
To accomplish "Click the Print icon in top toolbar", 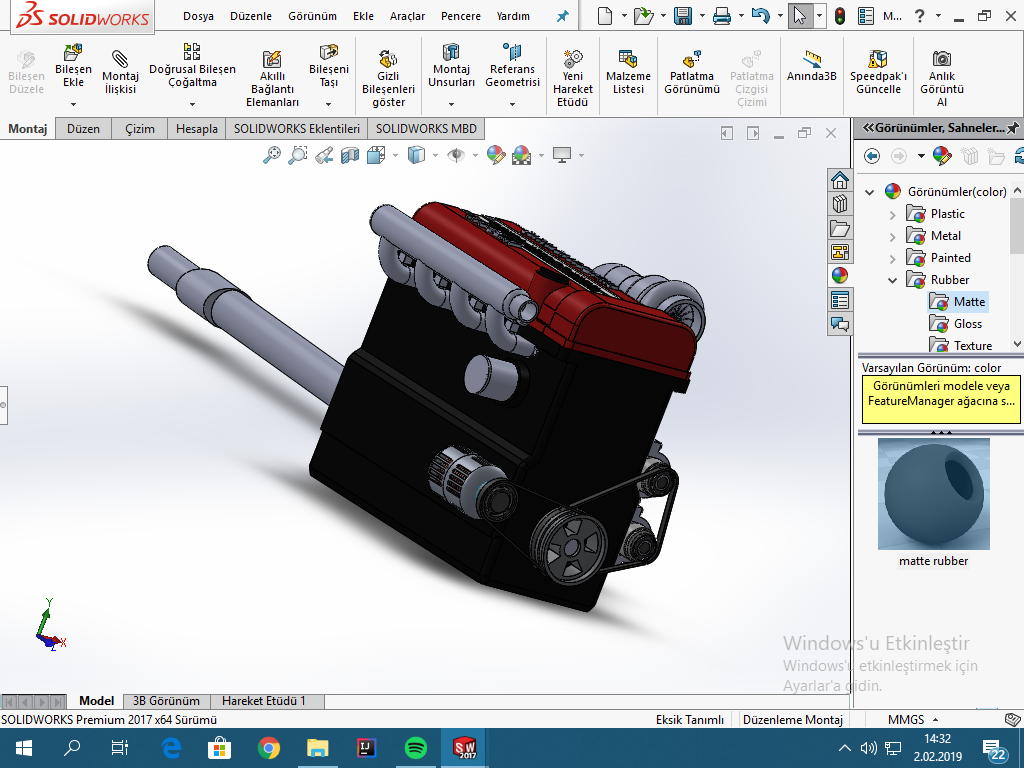I will (722, 16).
